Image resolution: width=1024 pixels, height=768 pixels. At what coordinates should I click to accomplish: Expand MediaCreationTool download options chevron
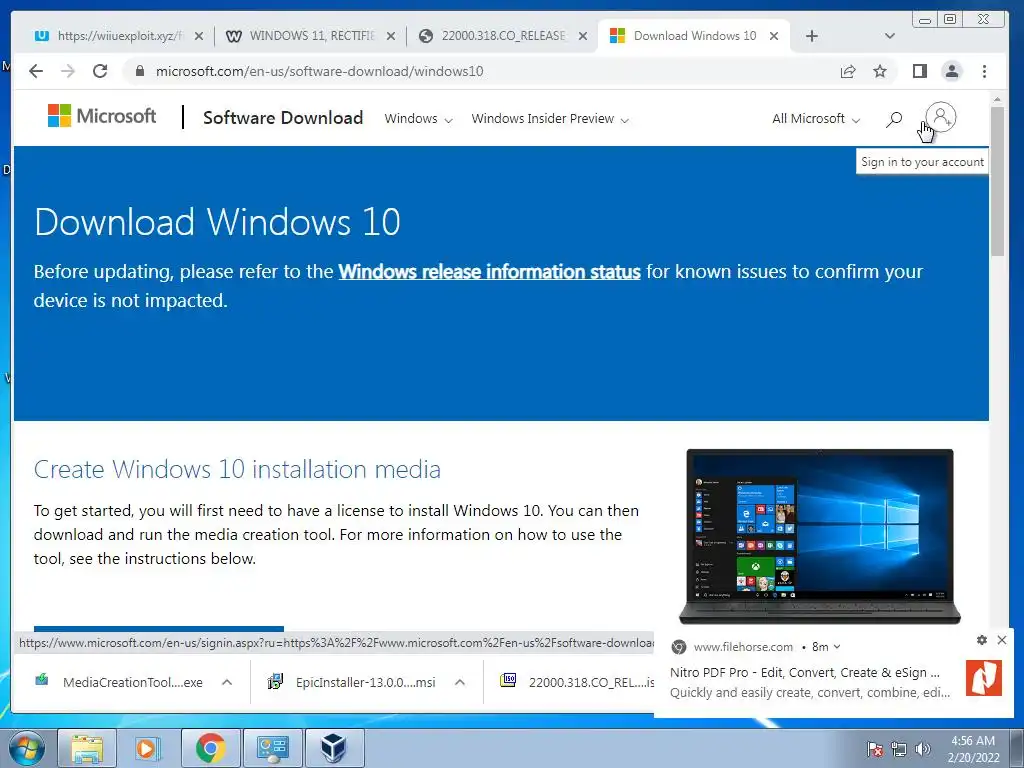pyautogui.click(x=227, y=682)
